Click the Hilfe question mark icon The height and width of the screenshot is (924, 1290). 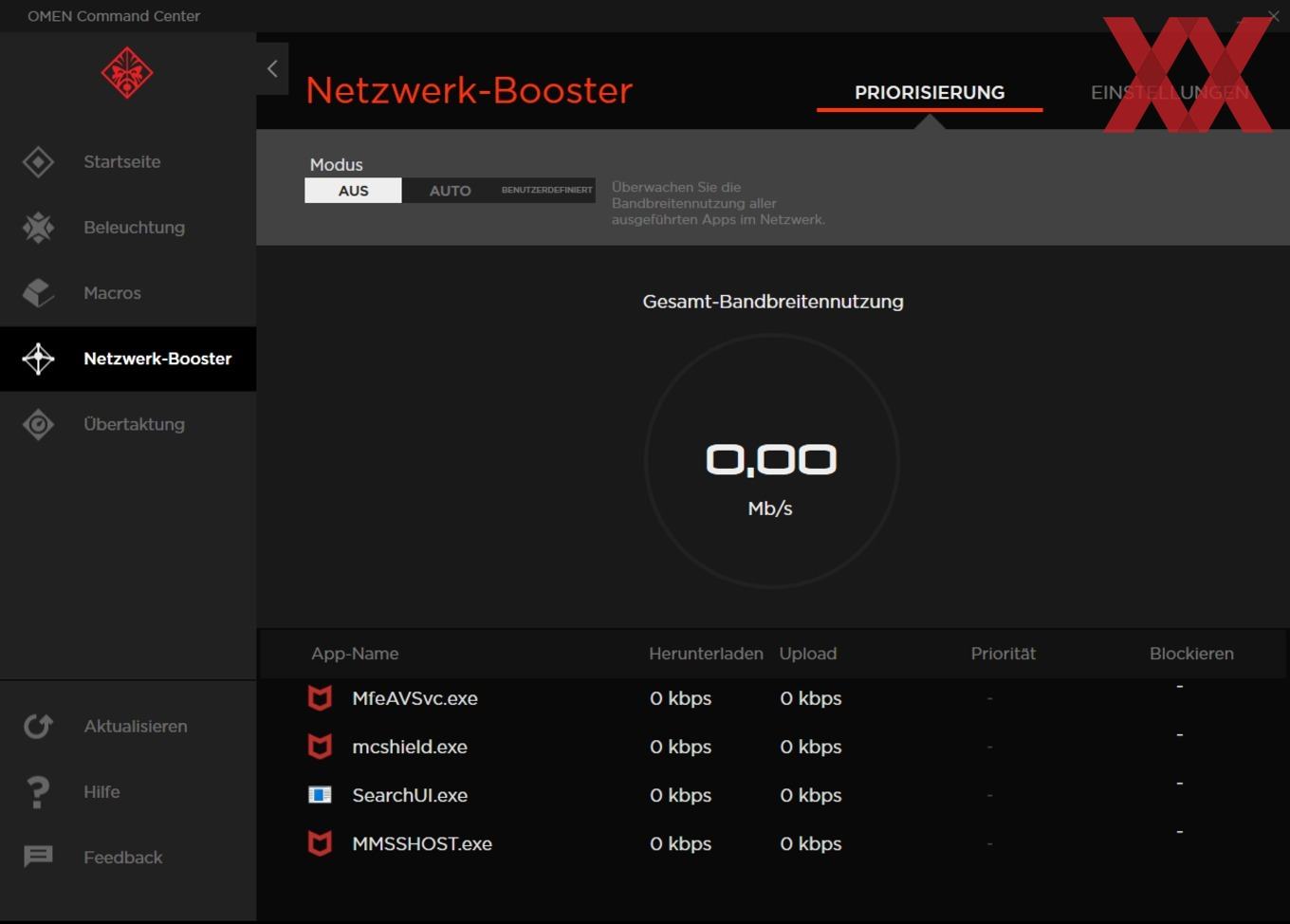click(x=38, y=792)
